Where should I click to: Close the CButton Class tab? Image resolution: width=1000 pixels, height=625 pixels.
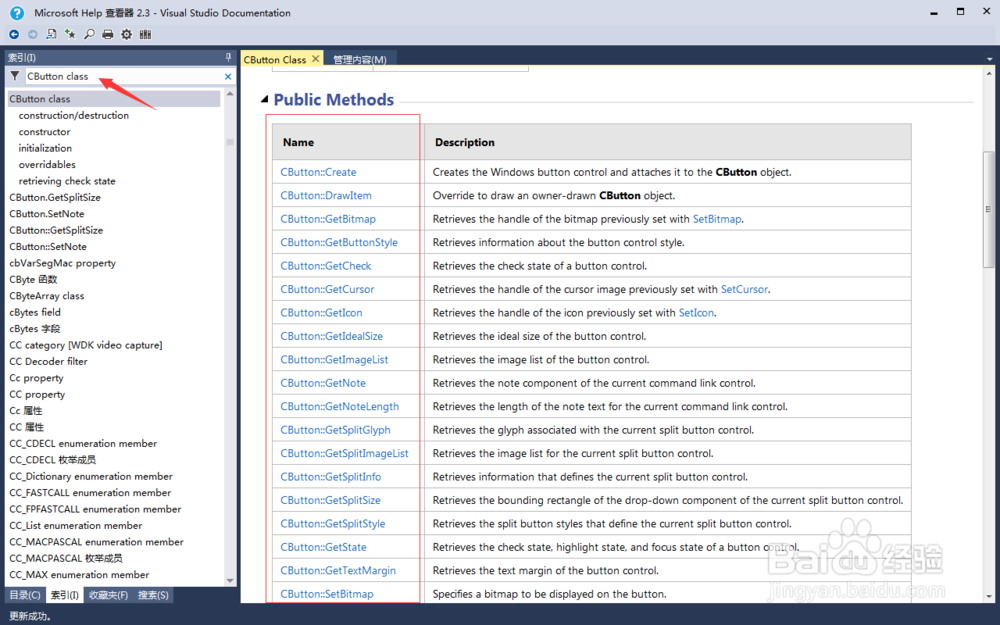pyautogui.click(x=315, y=59)
